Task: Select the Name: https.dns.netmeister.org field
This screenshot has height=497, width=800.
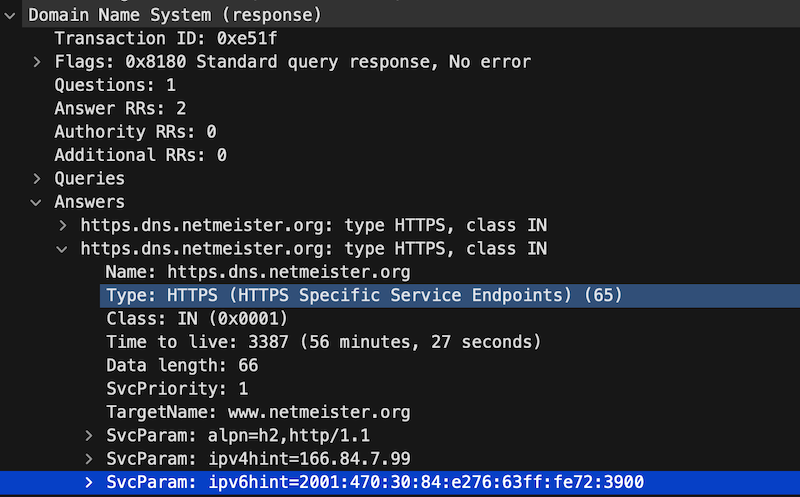Action: point(258,272)
